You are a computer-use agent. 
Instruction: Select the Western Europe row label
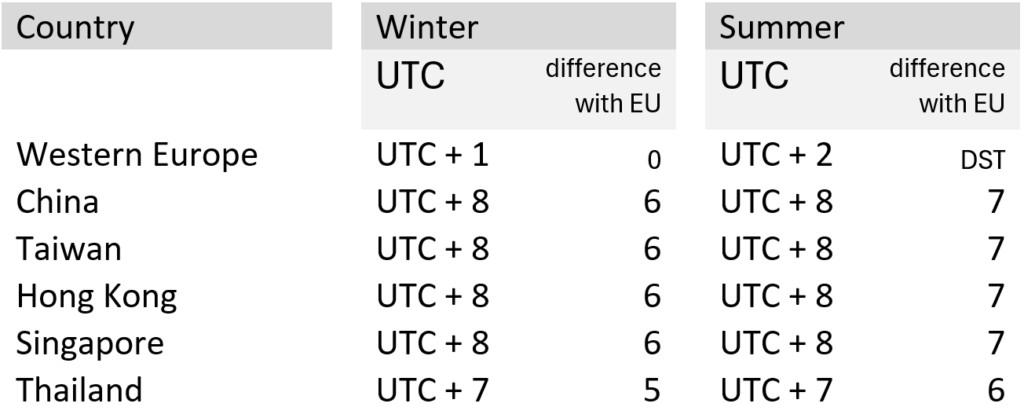[x=137, y=155]
